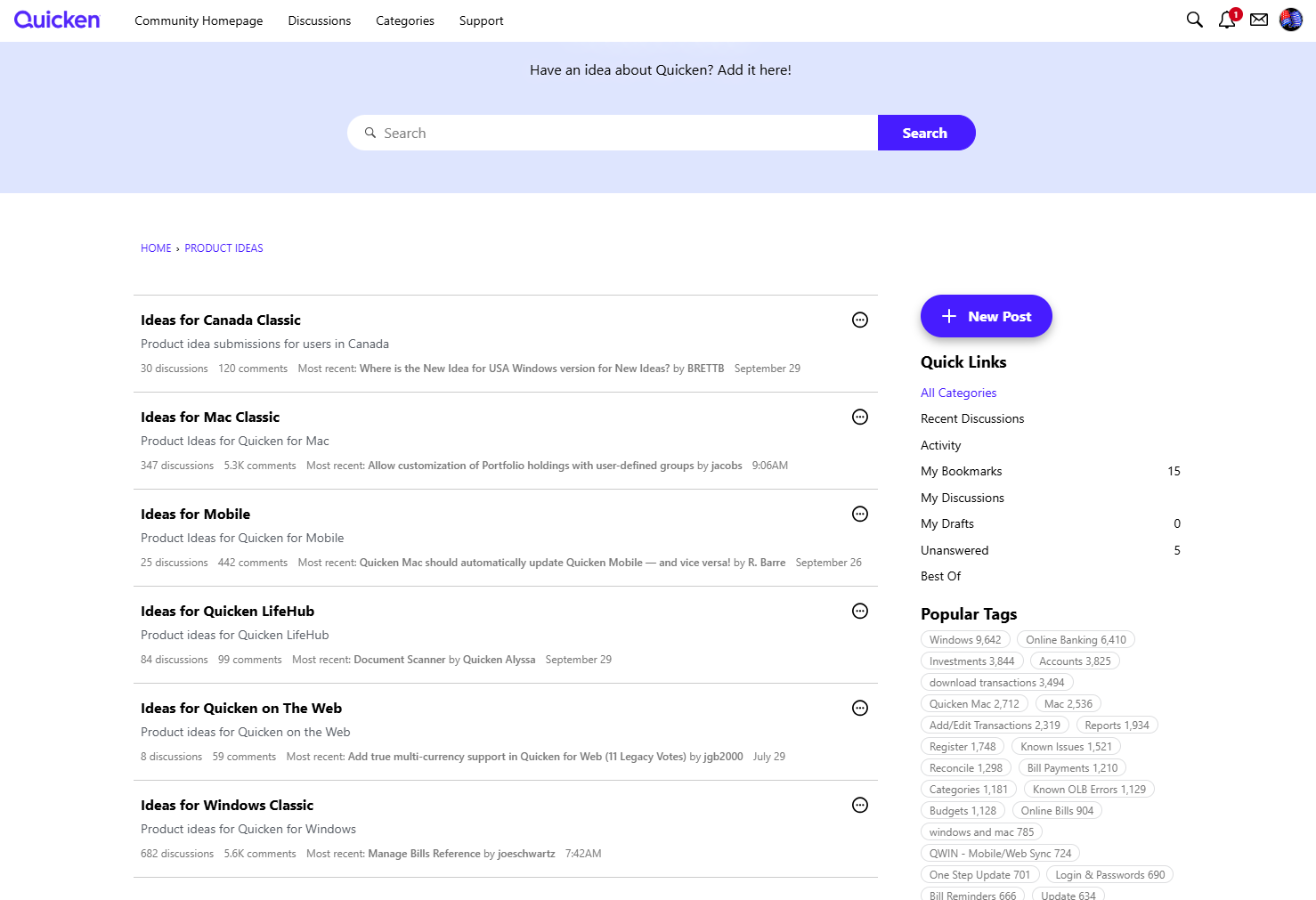Image resolution: width=1316 pixels, height=900 pixels.
Task: Open the user profile avatar
Action: pos(1291,20)
